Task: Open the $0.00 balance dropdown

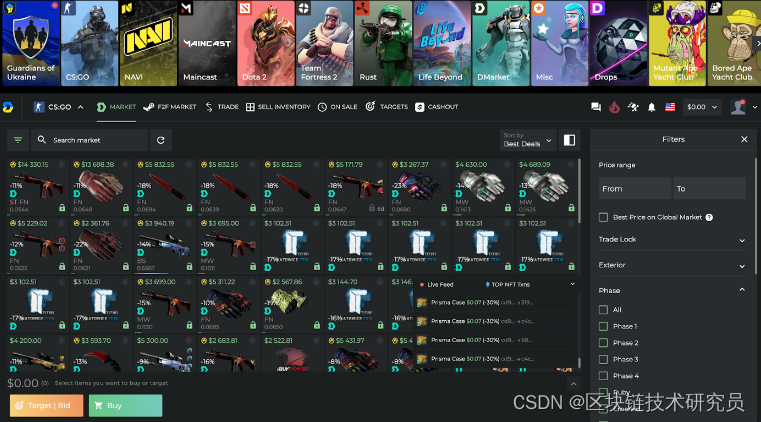Action: pos(702,107)
